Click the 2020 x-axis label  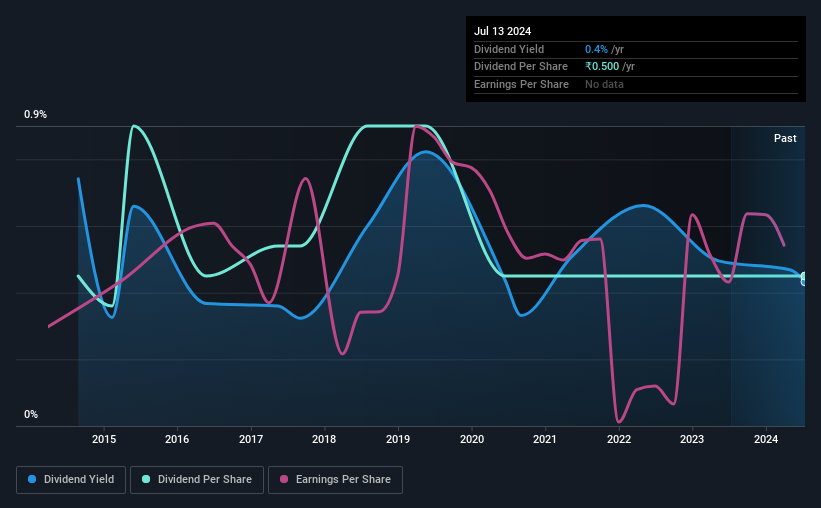point(472,439)
